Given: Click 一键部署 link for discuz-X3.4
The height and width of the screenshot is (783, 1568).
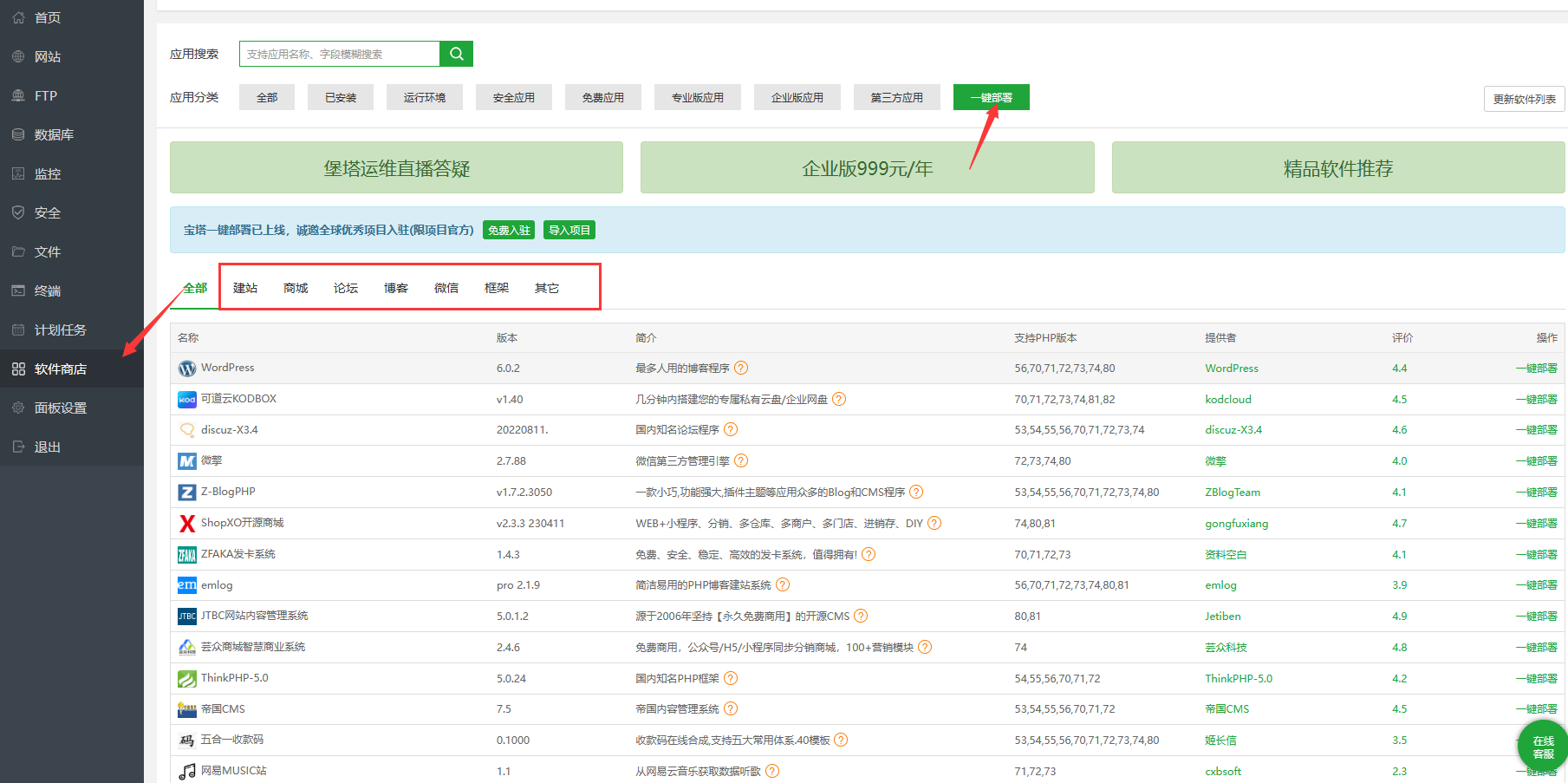Looking at the screenshot, I should coord(1536,429).
